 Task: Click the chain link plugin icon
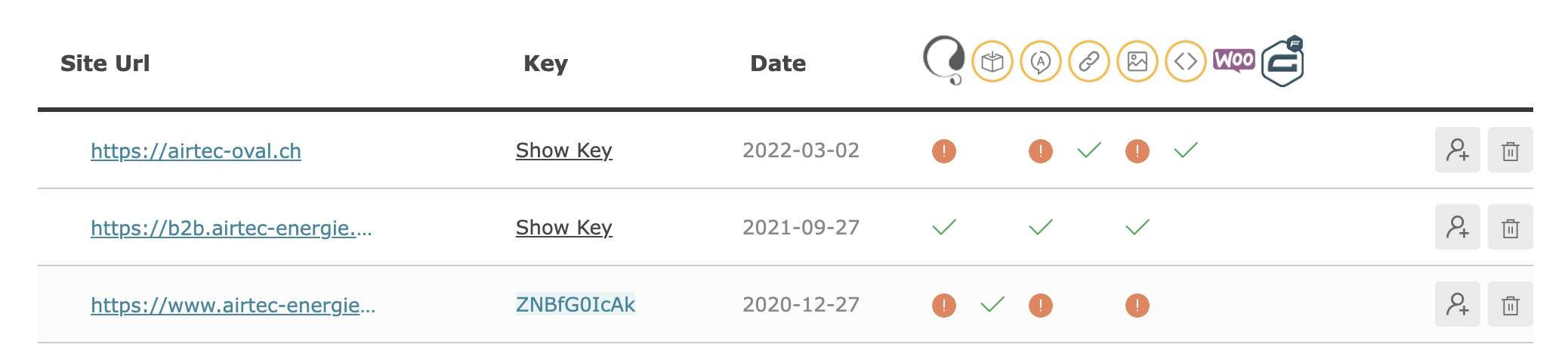tap(1089, 61)
